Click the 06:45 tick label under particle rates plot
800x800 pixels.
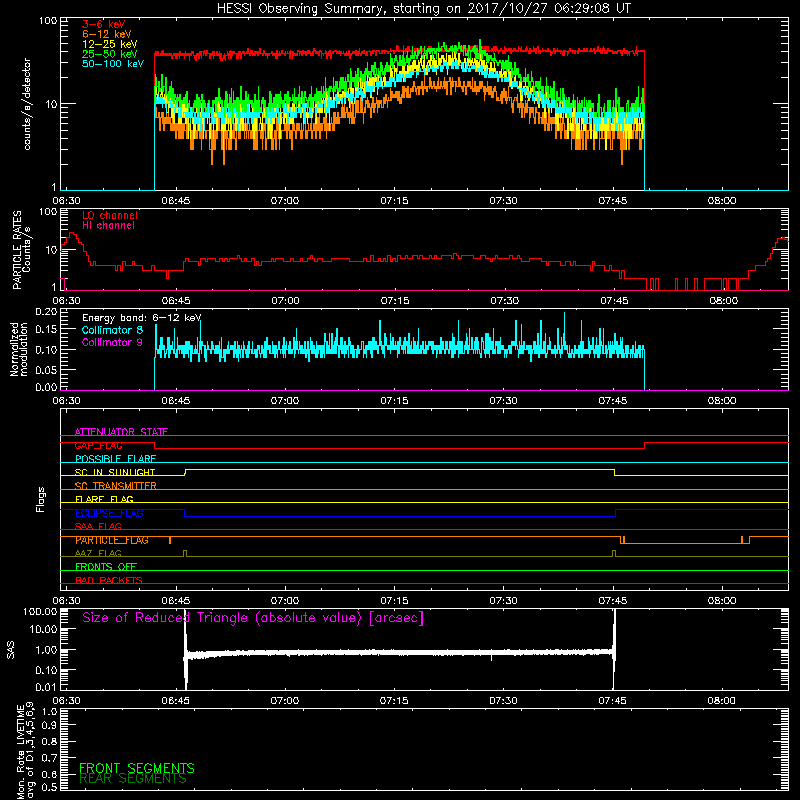176,301
